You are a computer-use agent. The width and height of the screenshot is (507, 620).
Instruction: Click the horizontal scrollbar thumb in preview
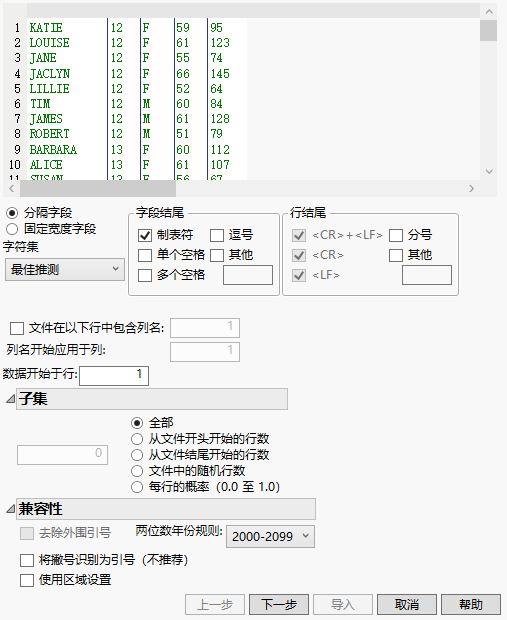point(98,189)
